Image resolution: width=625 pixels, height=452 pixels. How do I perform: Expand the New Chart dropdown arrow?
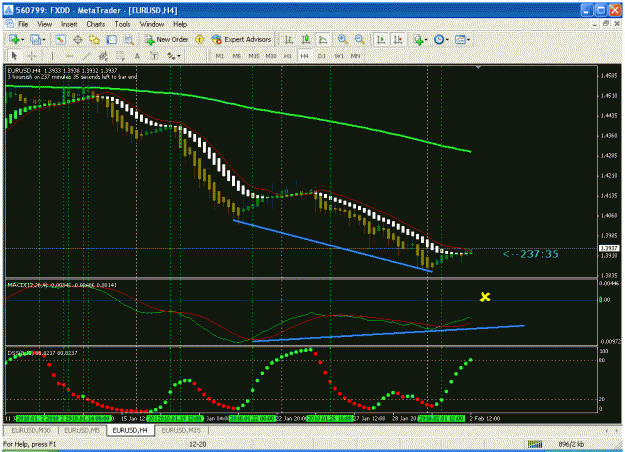click(x=23, y=39)
